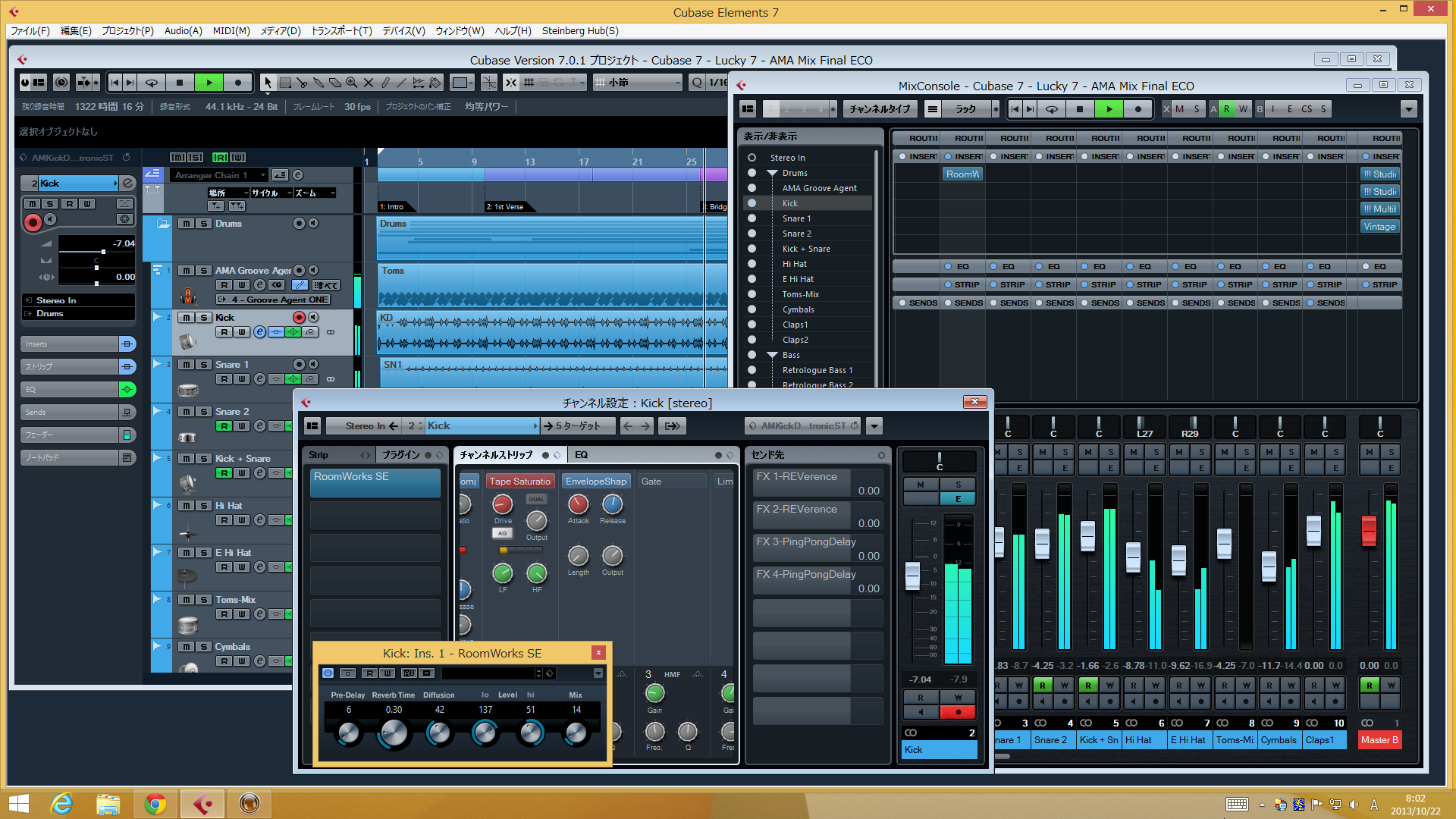Open ラック rack selection dropdown

click(965, 109)
